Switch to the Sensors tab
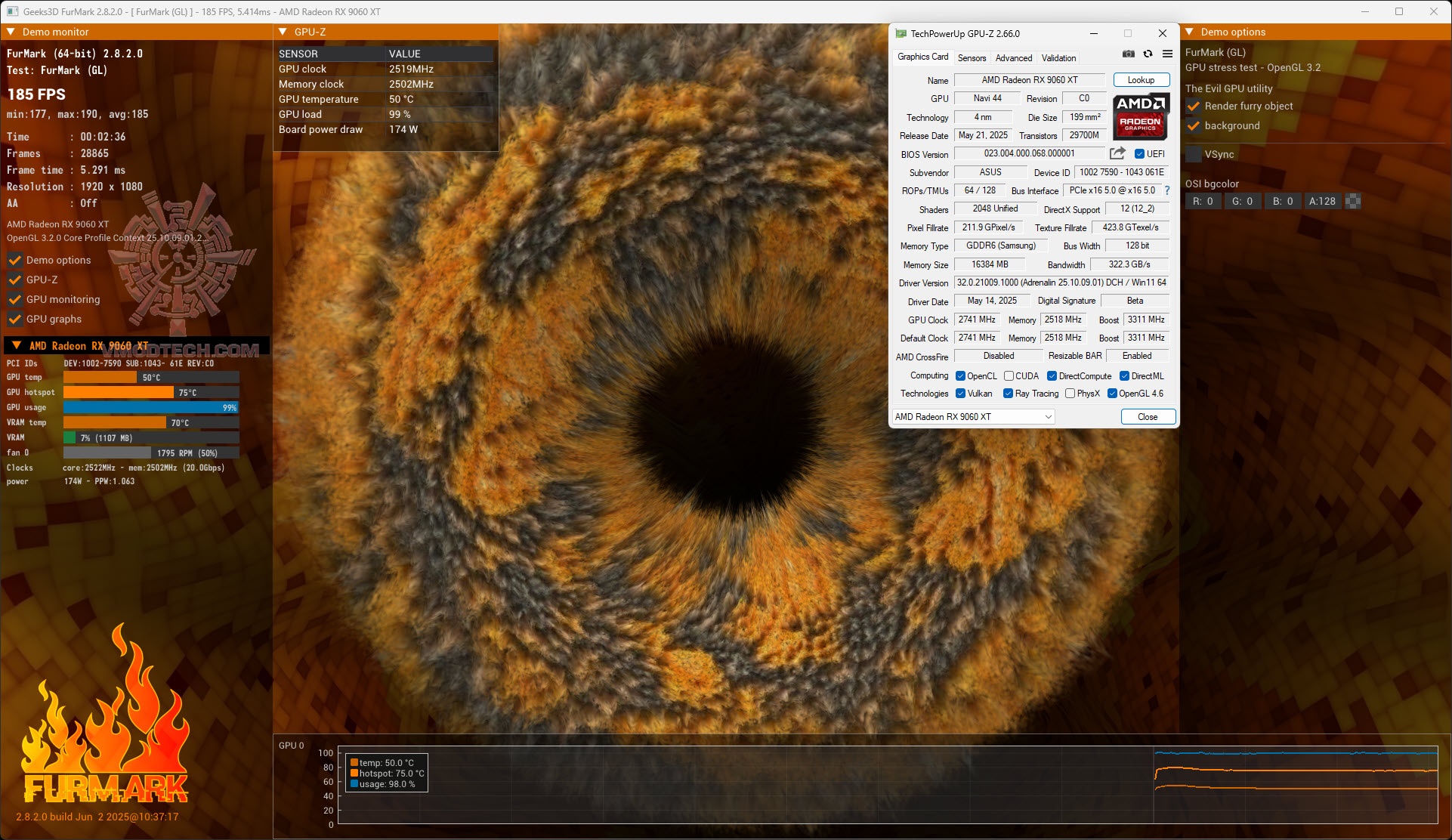Image resolution: width=1452 pixels, height=840 pixels. [x=972, y=58]
